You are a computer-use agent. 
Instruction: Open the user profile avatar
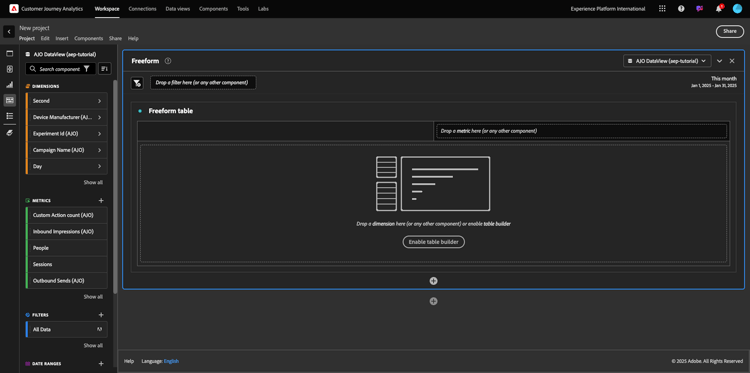(x=737, y=9)
